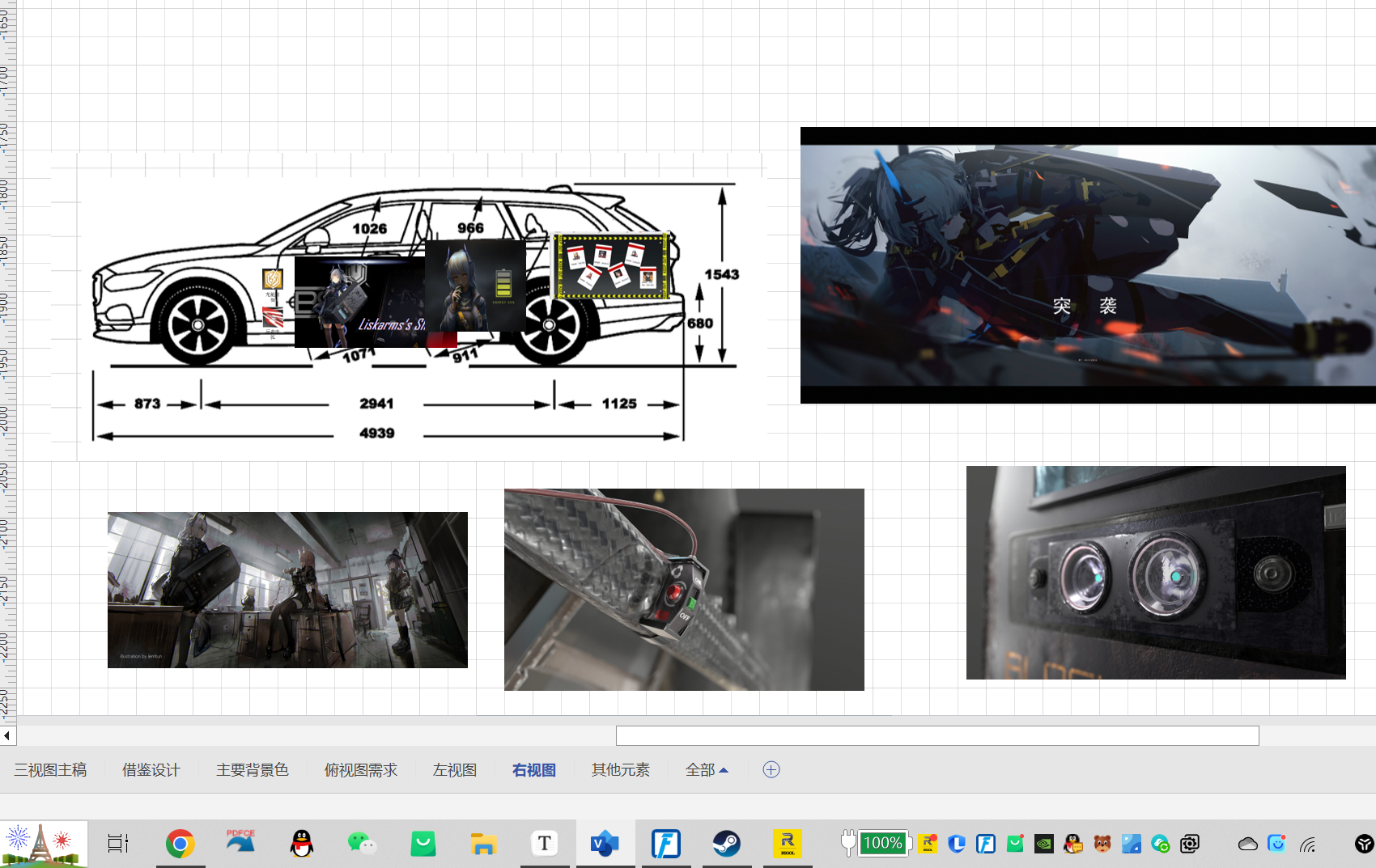Click the blue smiley face tray icon
Image resolution: width=1376 pixels, height=868 pixels.
pos(1276,844)
